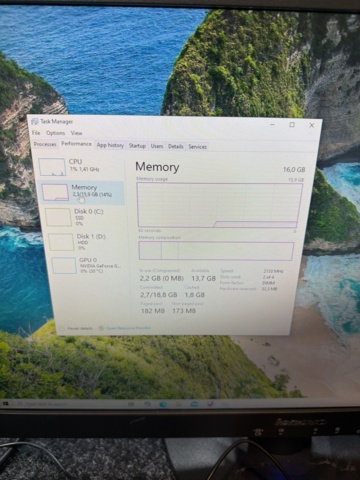This screenshot has height=480, width=360.
Task: Switch to the Users tab
Action: (157, 146)
